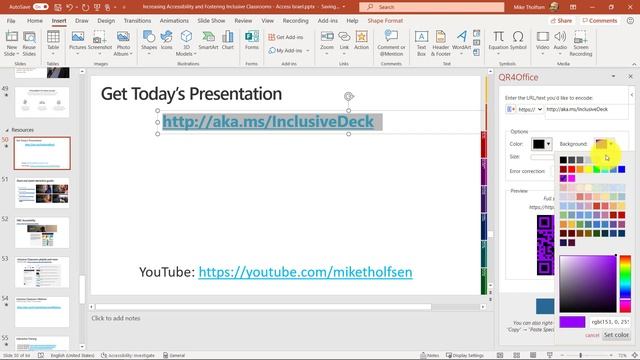Open the Reuse Slides pane

coord(29,43)
